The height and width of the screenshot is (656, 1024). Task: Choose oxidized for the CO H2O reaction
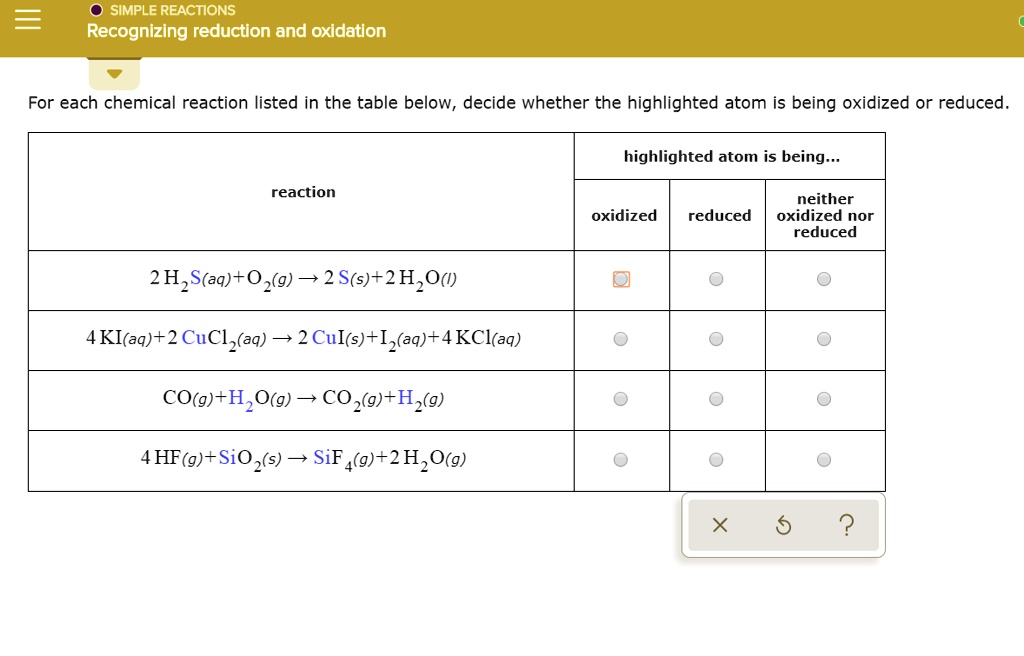click(621, 400)
